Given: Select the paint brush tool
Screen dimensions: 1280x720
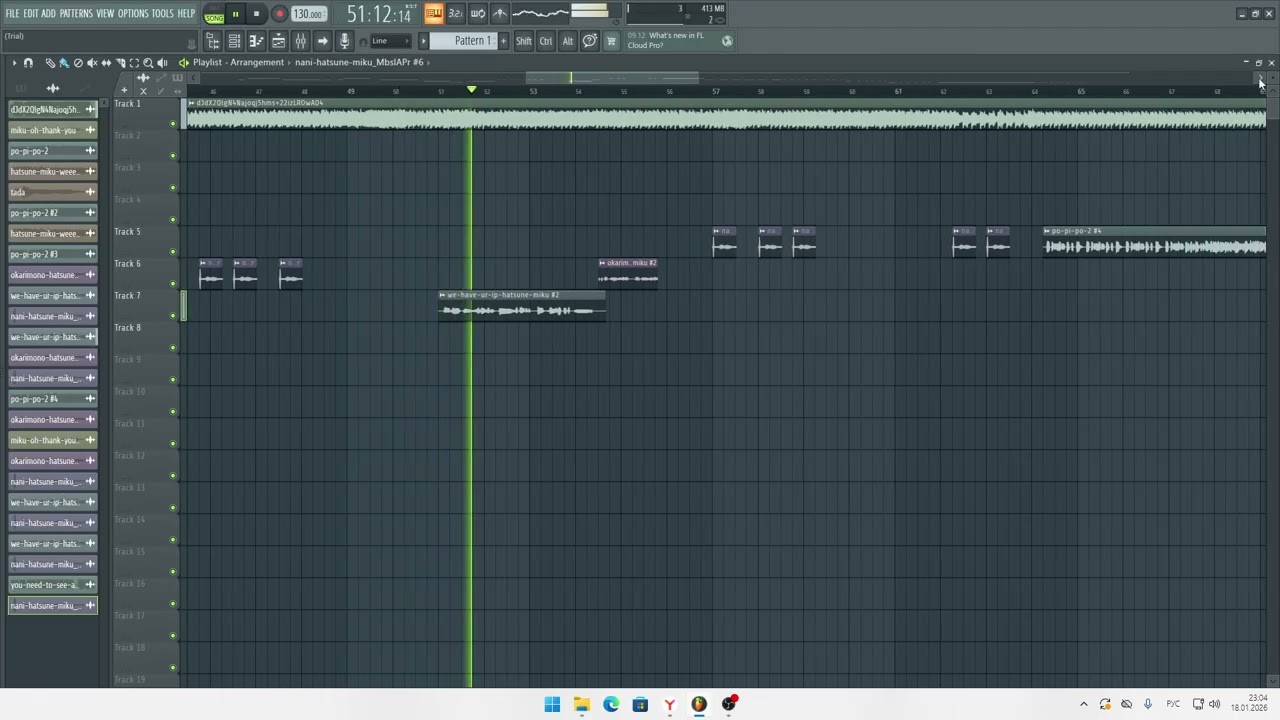Looking at the screenshot, I should coord(64,63).
